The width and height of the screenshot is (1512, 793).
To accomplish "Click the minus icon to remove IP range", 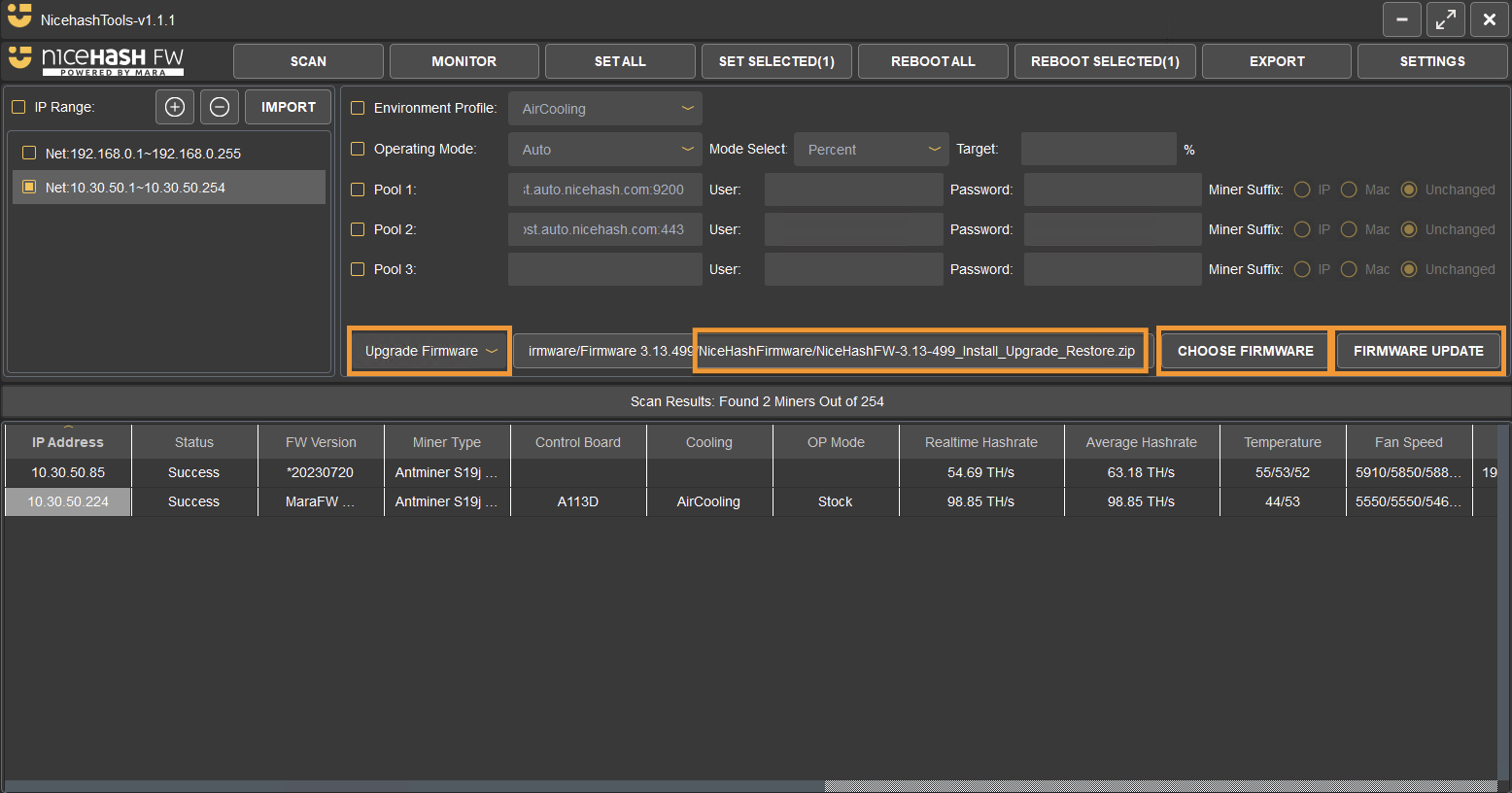I will (x=219, y=107).
